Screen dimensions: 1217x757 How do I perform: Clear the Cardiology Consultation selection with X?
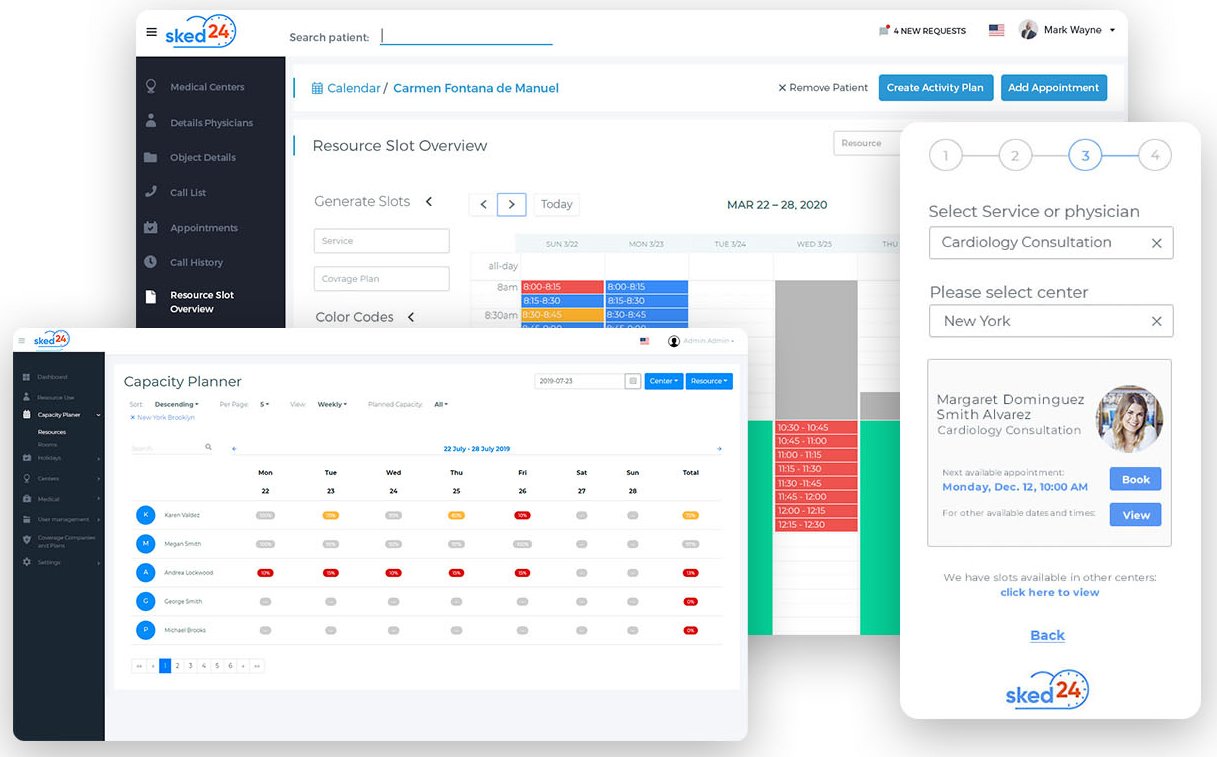tap(1156, 243)
